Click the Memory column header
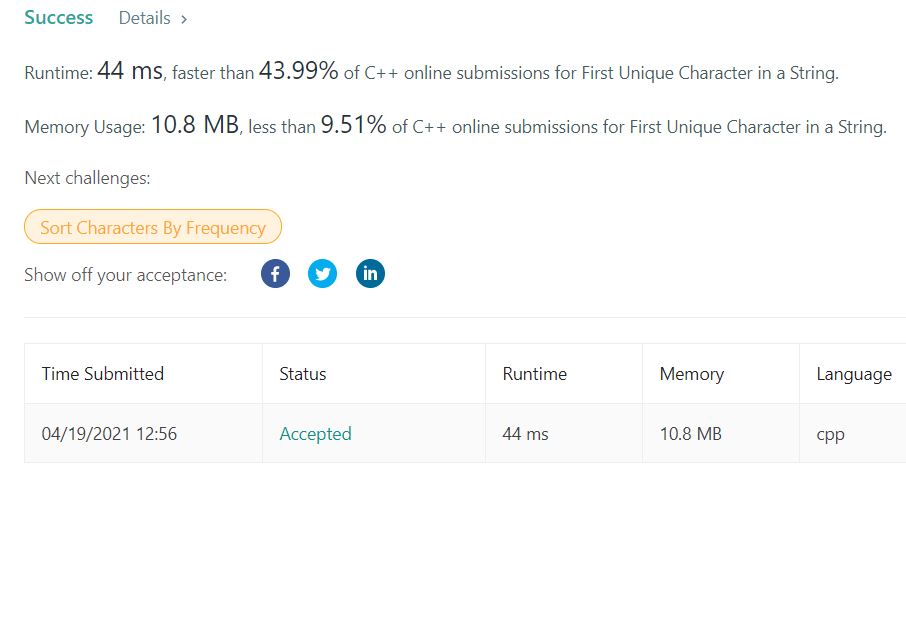This screenshot has width=906, height=629. tap(691, 373)
